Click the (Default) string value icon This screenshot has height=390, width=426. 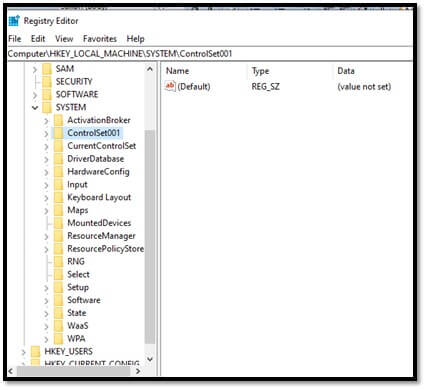(170, 86)
